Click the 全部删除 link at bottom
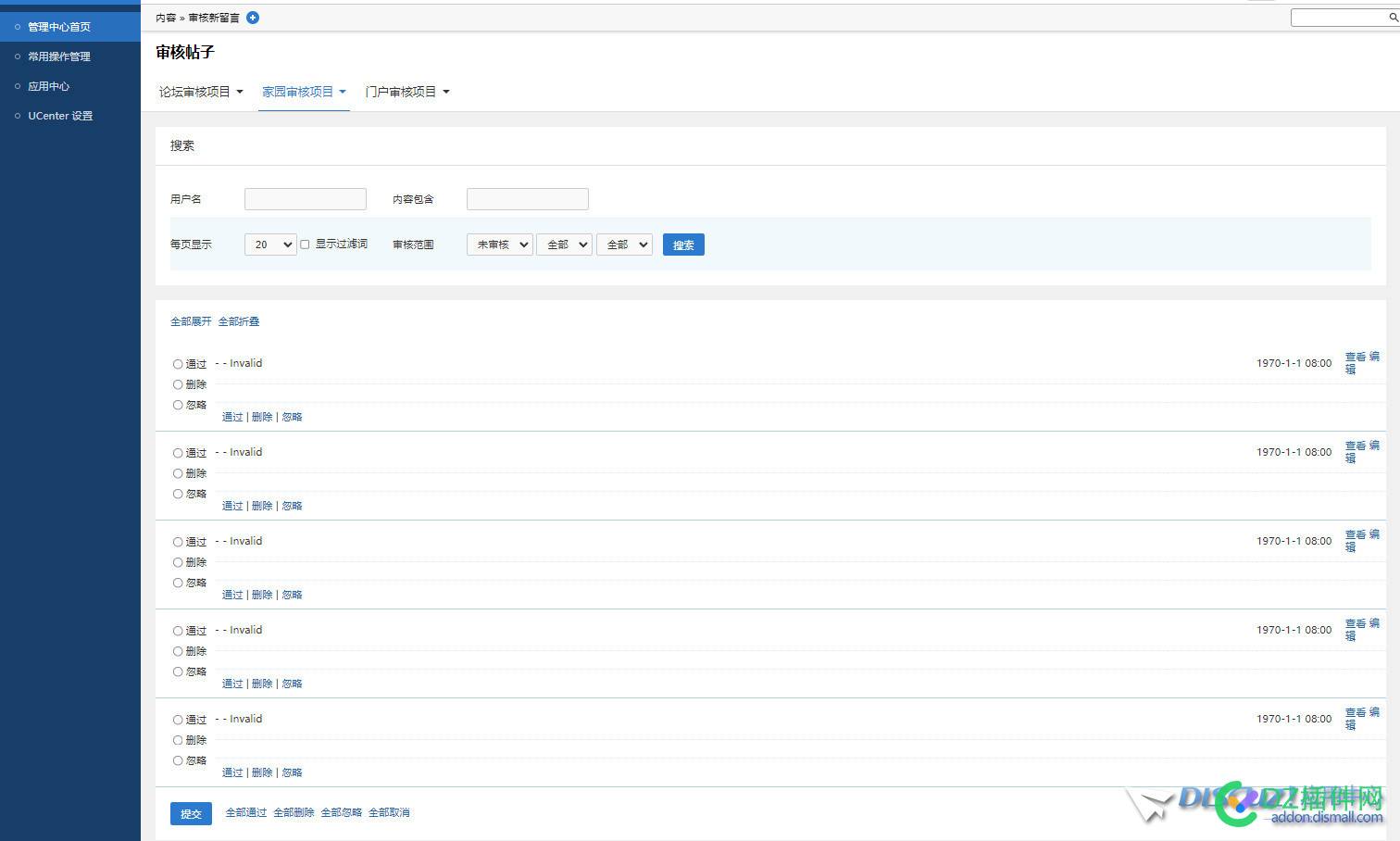Viewport: 1400px width, 841px height. [x=294, y=812]
